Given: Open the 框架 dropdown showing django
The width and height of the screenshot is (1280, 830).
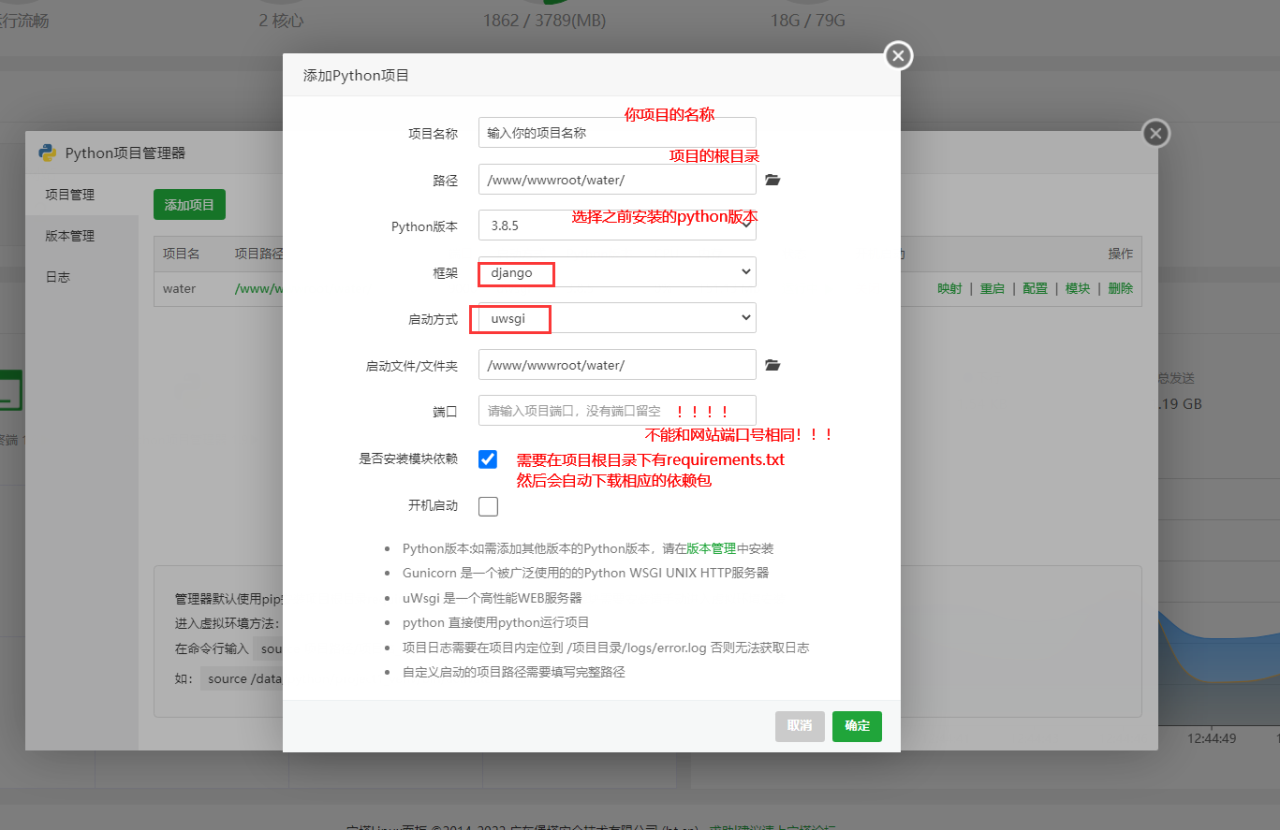Looking at the screenshot, I should [x=617, y=272].
